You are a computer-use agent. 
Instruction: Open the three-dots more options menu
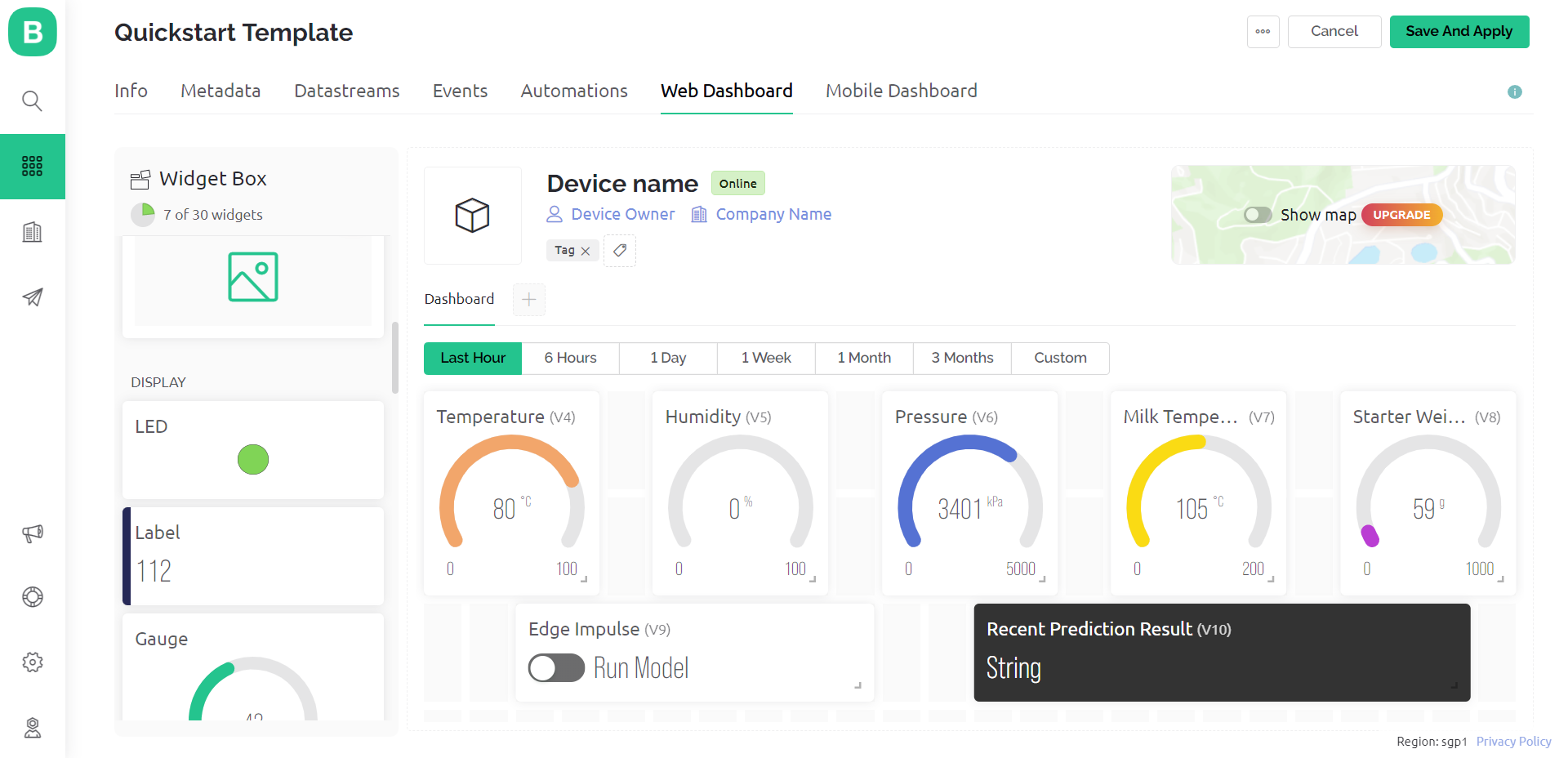click(1263, 32)
